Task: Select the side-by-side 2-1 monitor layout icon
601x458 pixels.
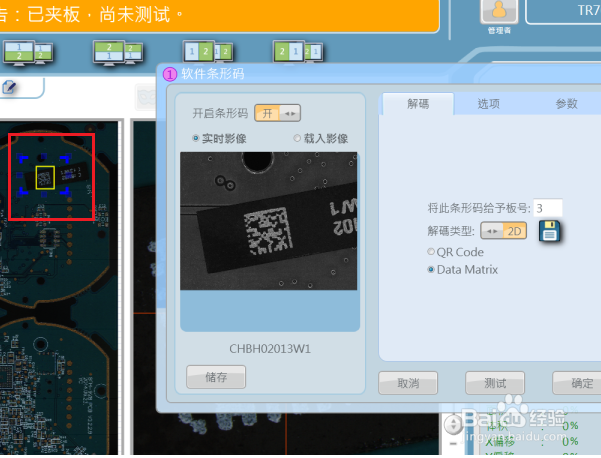Action: pos(298,52)
